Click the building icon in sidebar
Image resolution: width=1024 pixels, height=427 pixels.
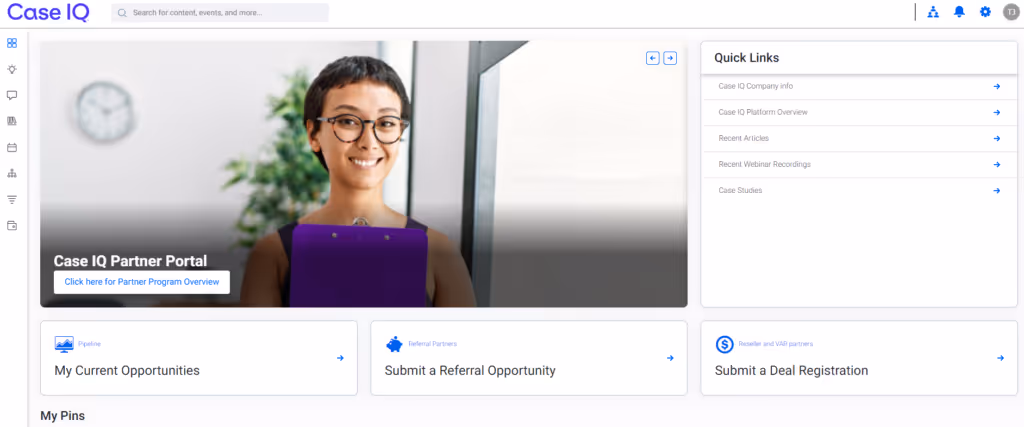[x=12, y=121]
